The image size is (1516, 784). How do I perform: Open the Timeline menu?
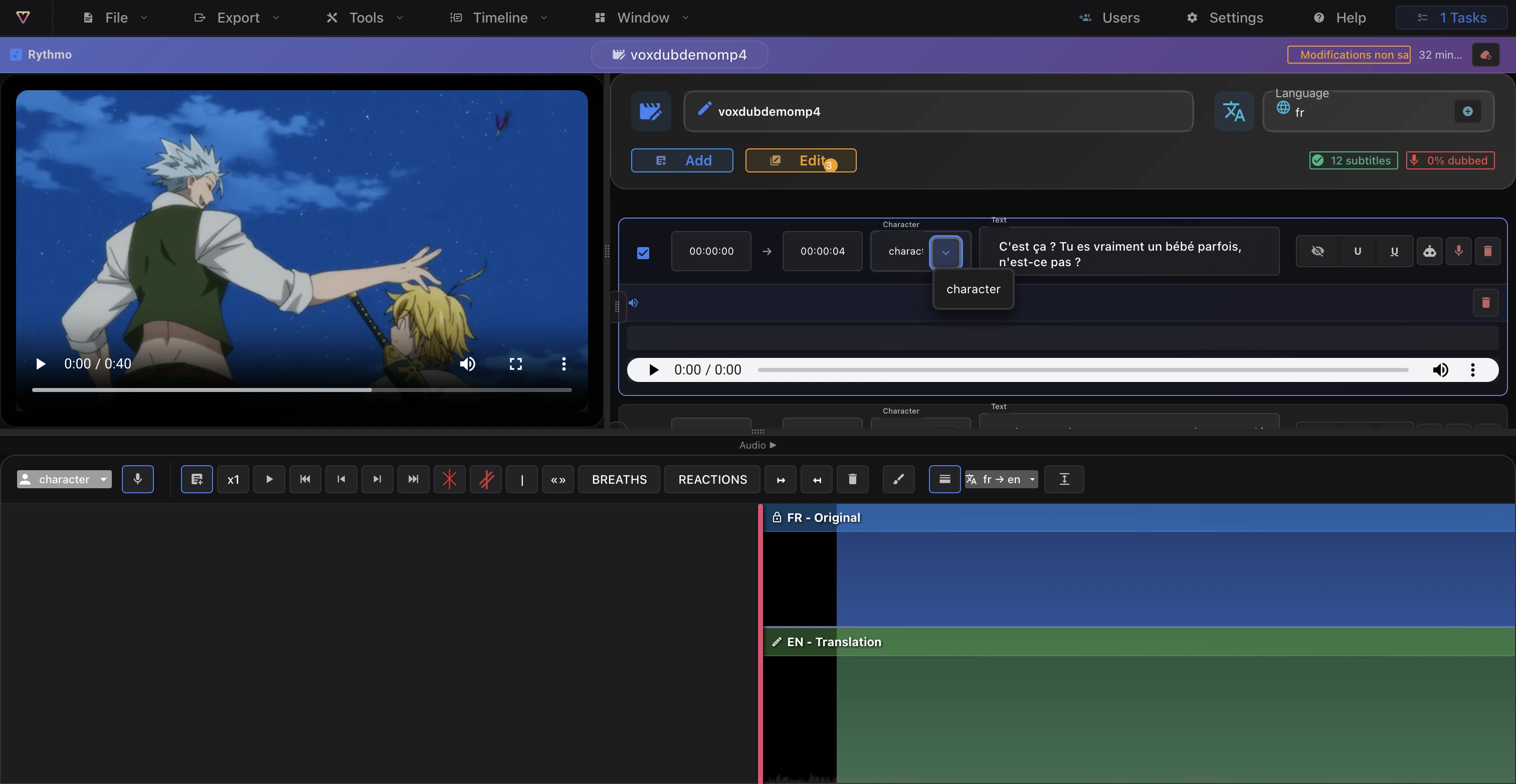499,18
